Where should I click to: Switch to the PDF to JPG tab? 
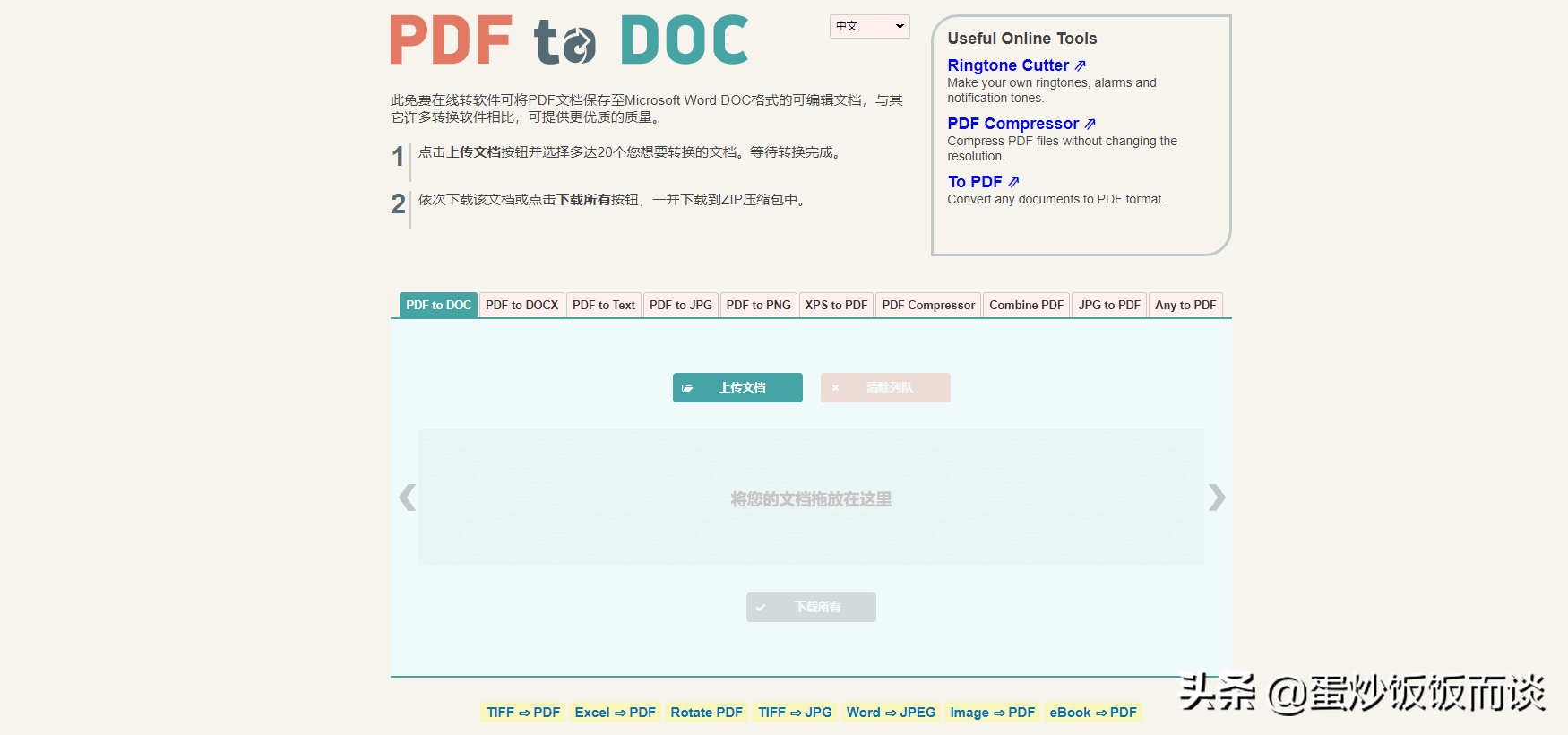pos(681,305)
